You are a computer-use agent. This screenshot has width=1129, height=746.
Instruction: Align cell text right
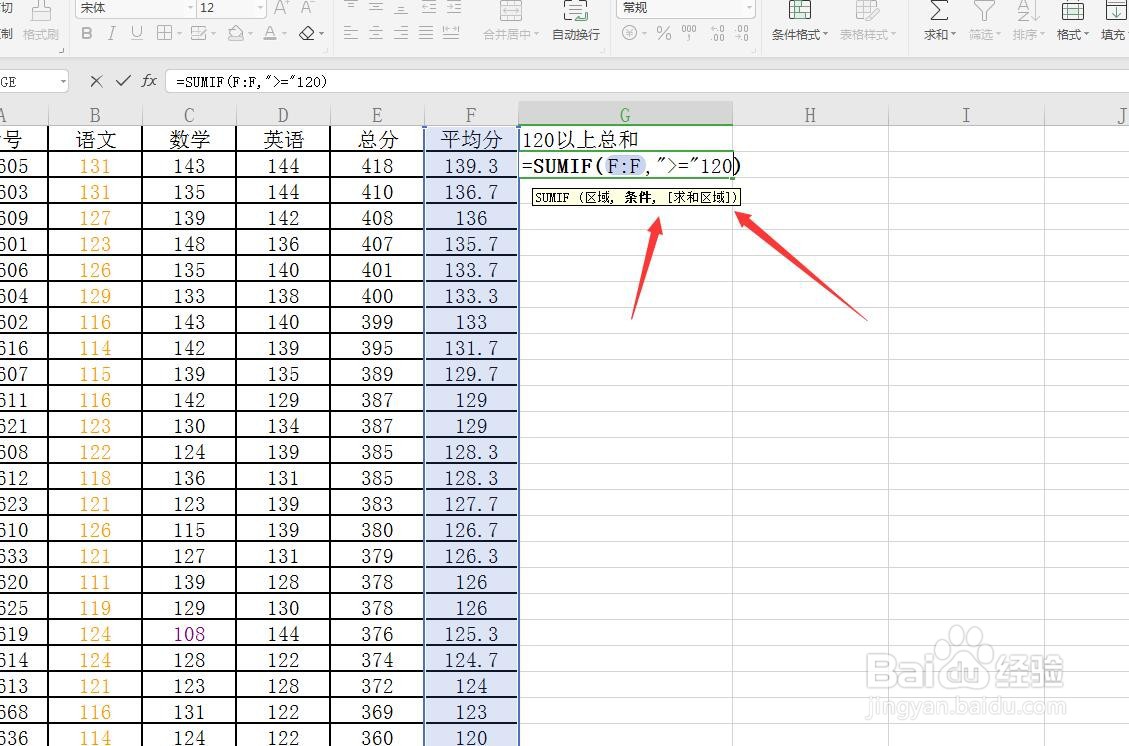coord(401,33)
